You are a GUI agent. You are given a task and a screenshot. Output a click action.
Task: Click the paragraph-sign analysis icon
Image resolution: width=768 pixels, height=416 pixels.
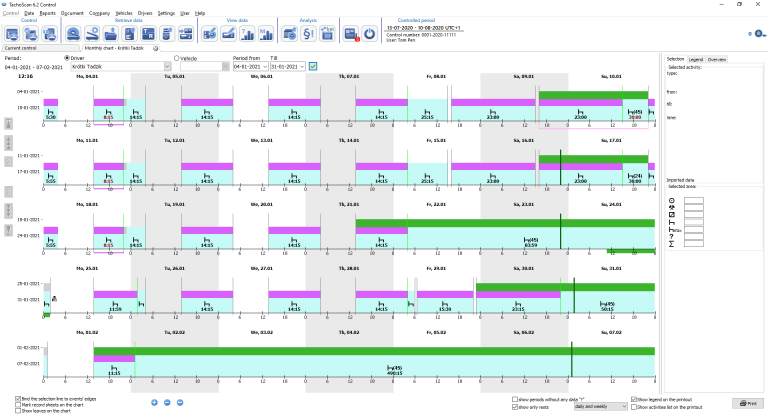(x=309, y=33)
